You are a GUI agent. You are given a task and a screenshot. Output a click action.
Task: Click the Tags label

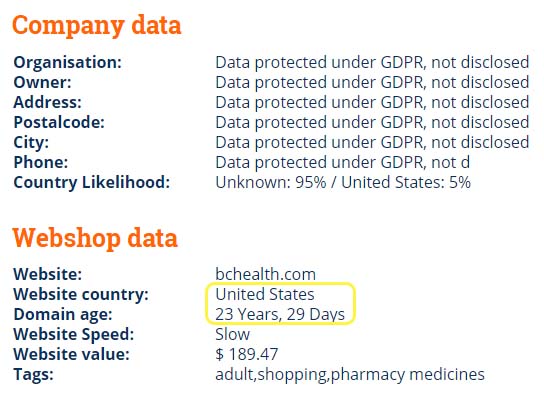tap(33, 375)
